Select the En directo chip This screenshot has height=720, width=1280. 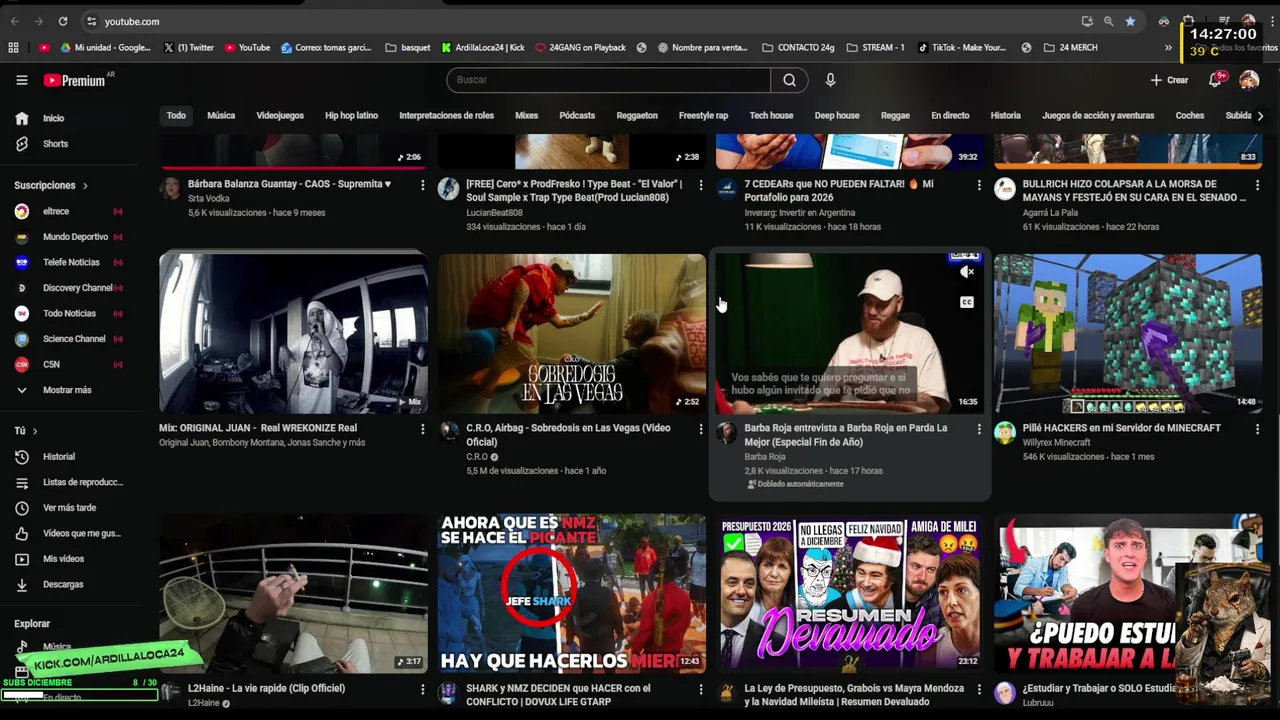950,116
